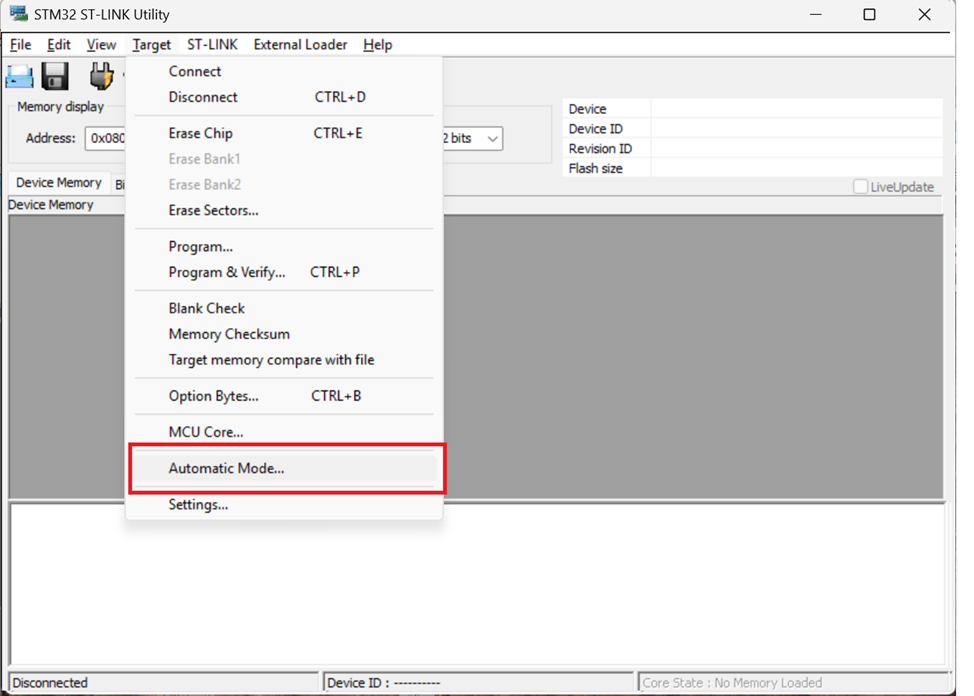Click Settings in the Target menu
Viewport: 974px width, 696px height.
198,505
